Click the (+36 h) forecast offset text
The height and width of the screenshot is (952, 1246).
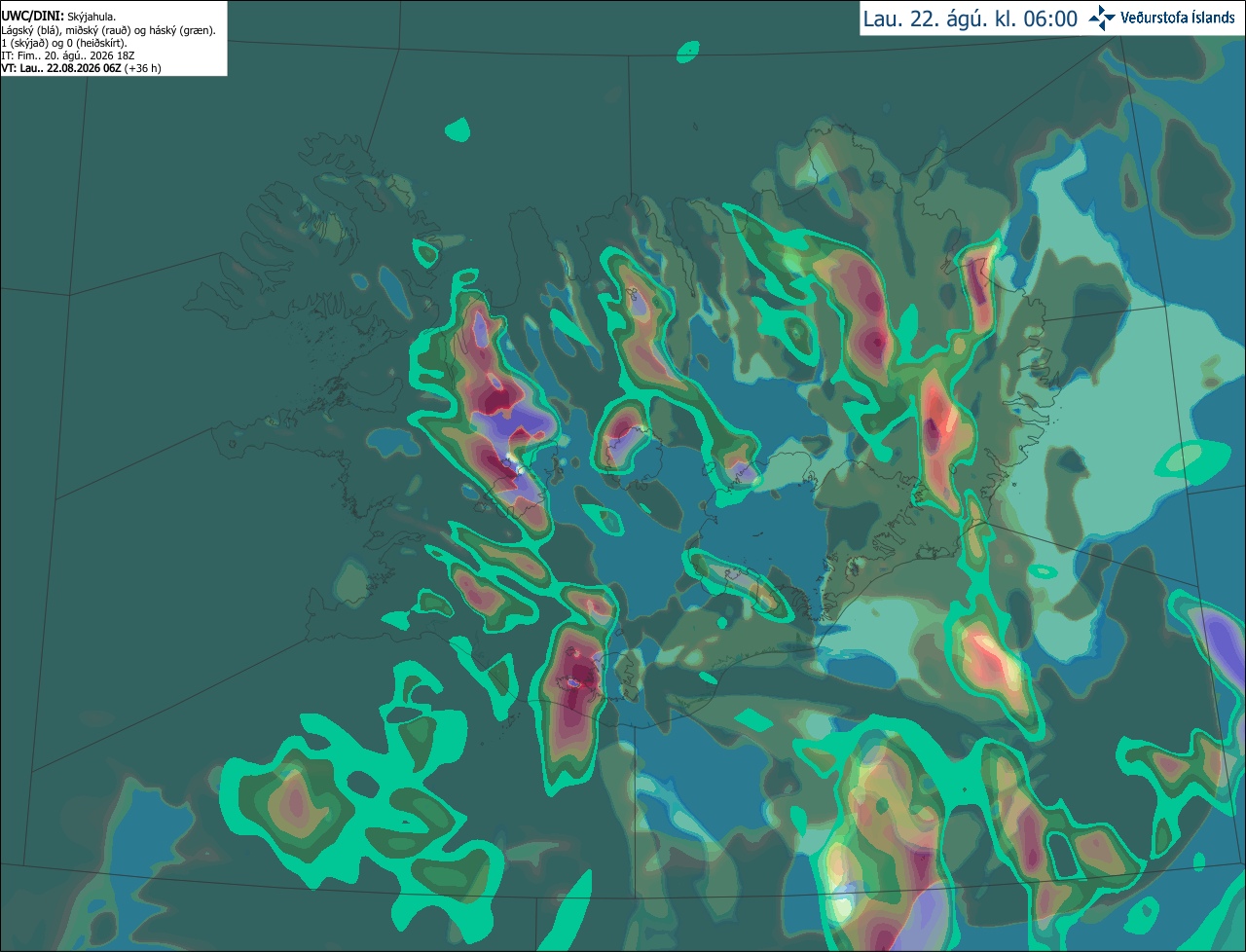[x=143, y=68]
